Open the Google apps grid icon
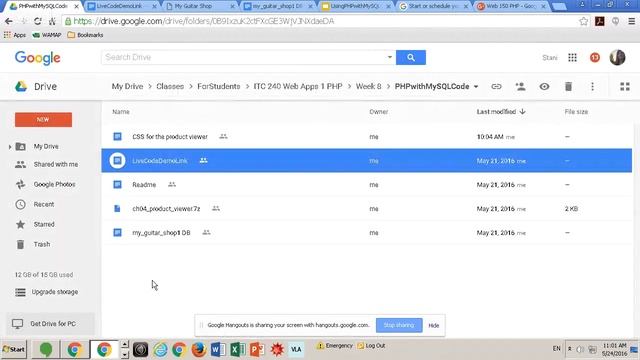 572,58
